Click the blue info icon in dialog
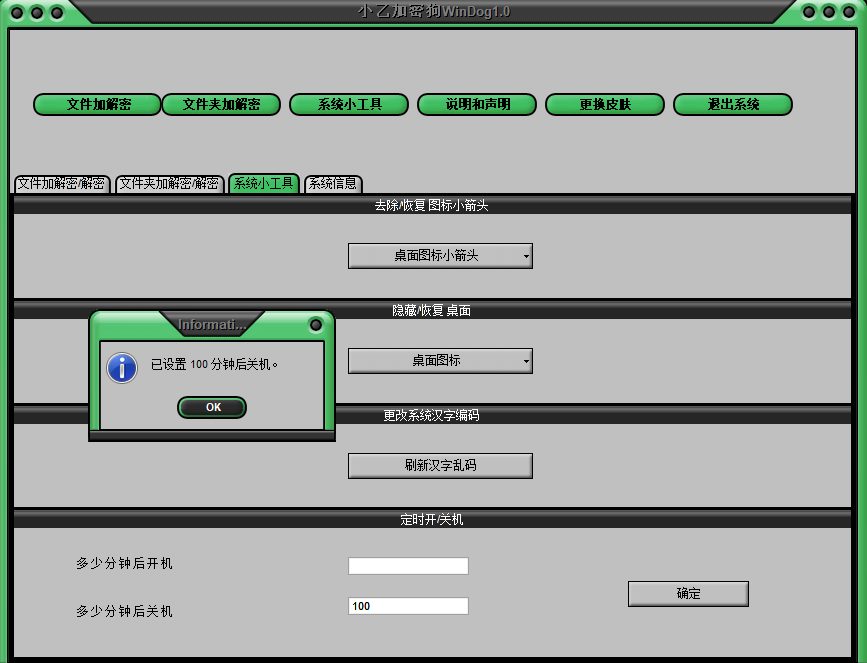Viewport: 867px width, 663px height. 122,368
